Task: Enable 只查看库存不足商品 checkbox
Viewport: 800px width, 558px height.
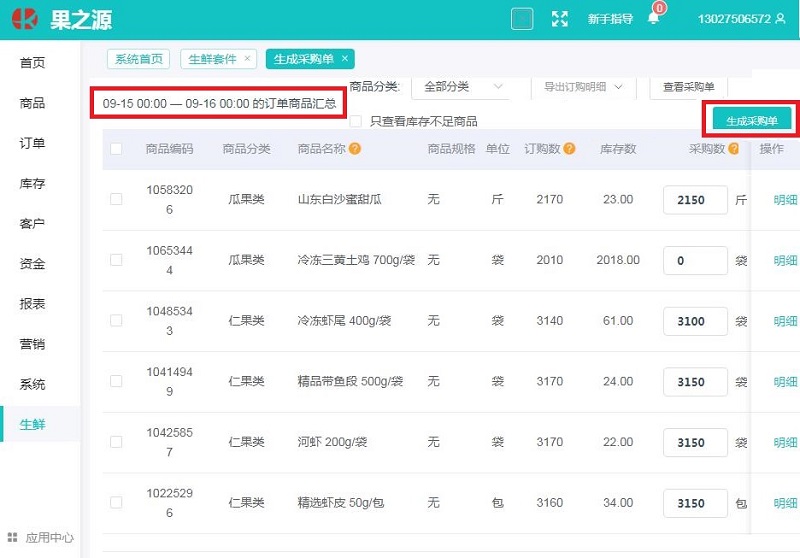Action: [355, 121]
